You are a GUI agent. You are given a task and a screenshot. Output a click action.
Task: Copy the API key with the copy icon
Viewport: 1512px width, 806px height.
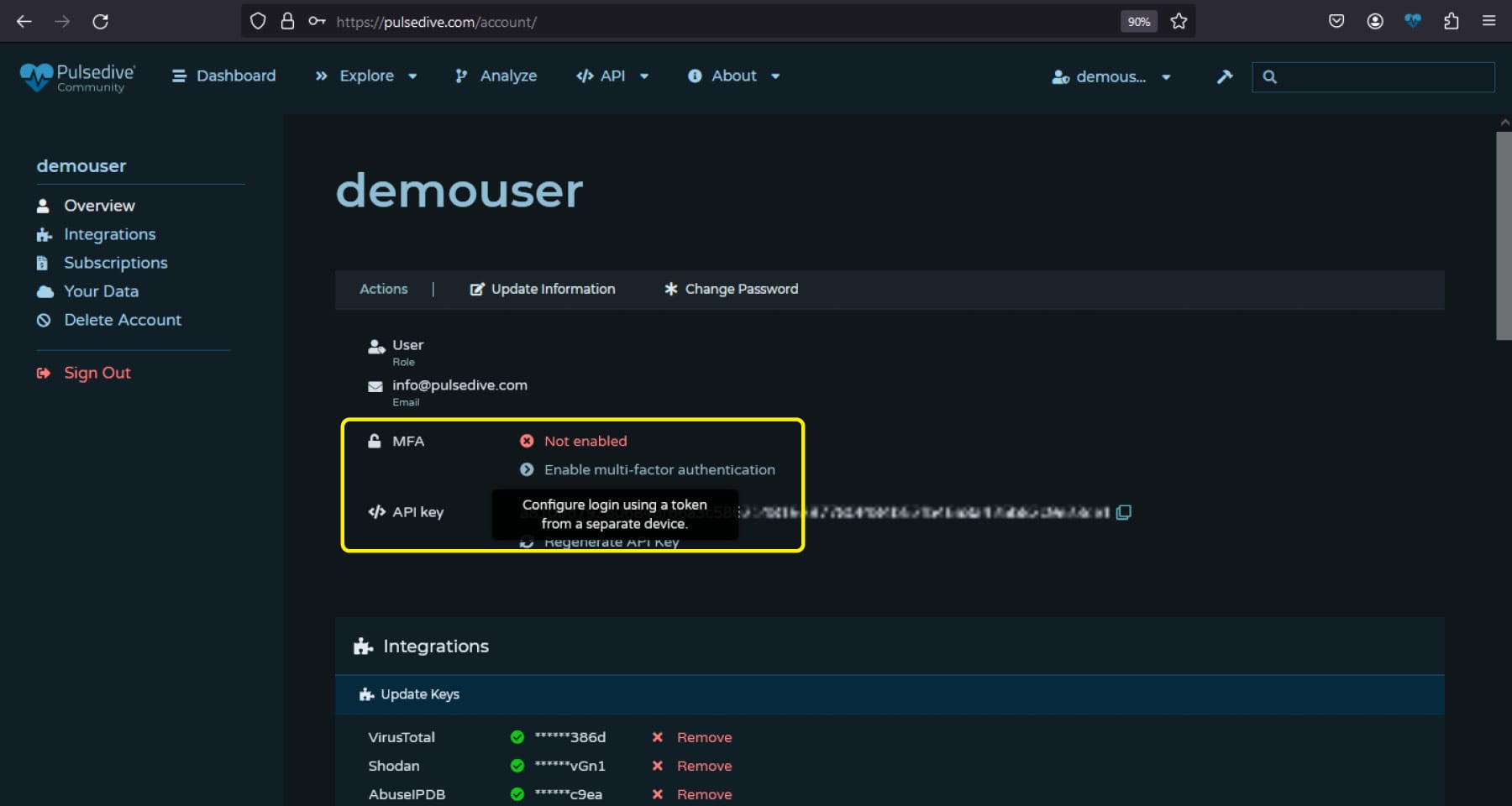point(1123,512)
